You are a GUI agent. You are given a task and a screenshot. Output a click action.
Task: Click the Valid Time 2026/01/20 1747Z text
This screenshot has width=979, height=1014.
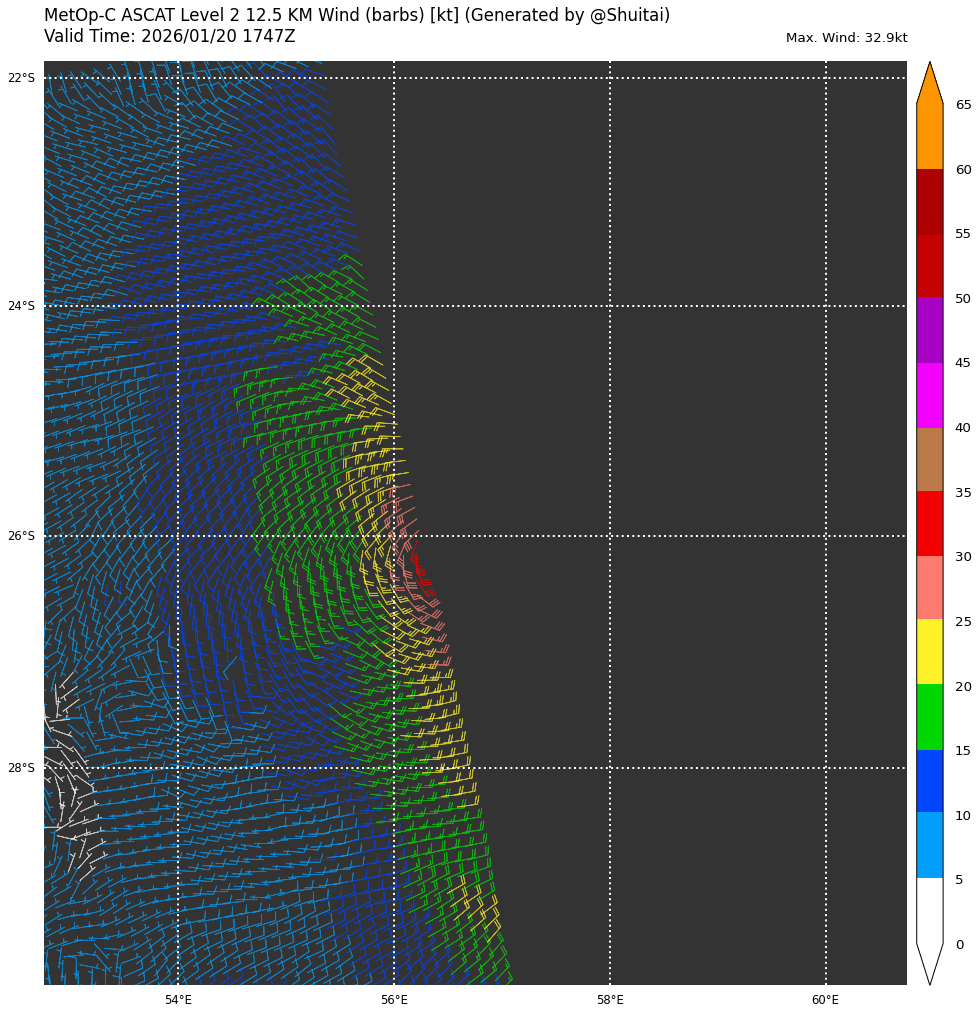coord(170,37)
